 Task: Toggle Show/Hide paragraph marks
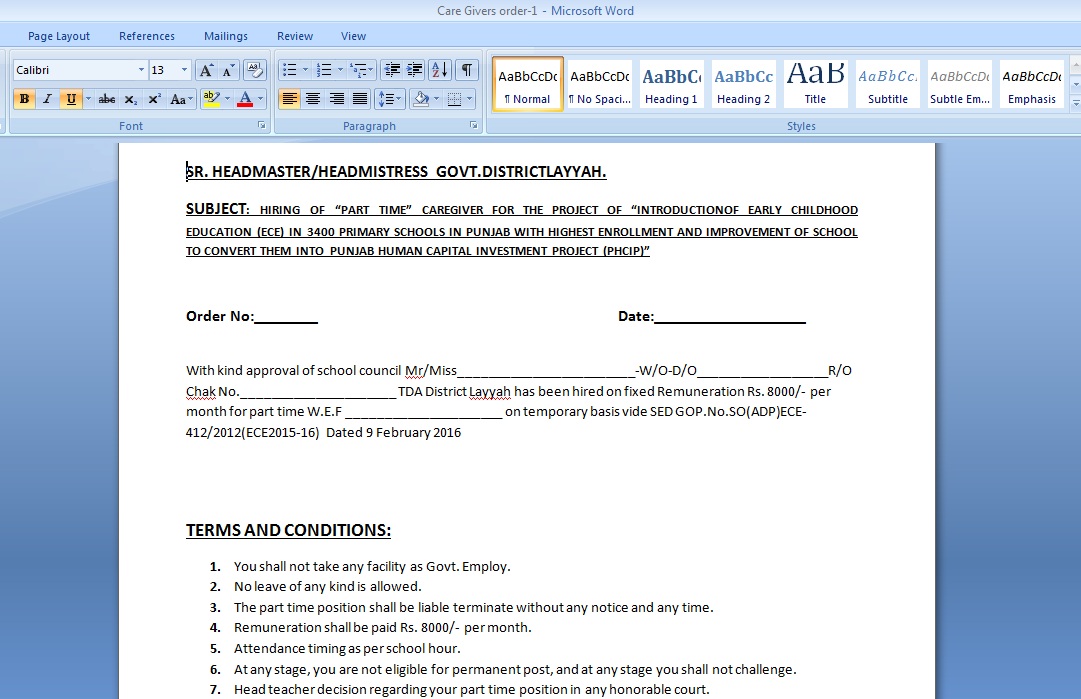[467, 70]
